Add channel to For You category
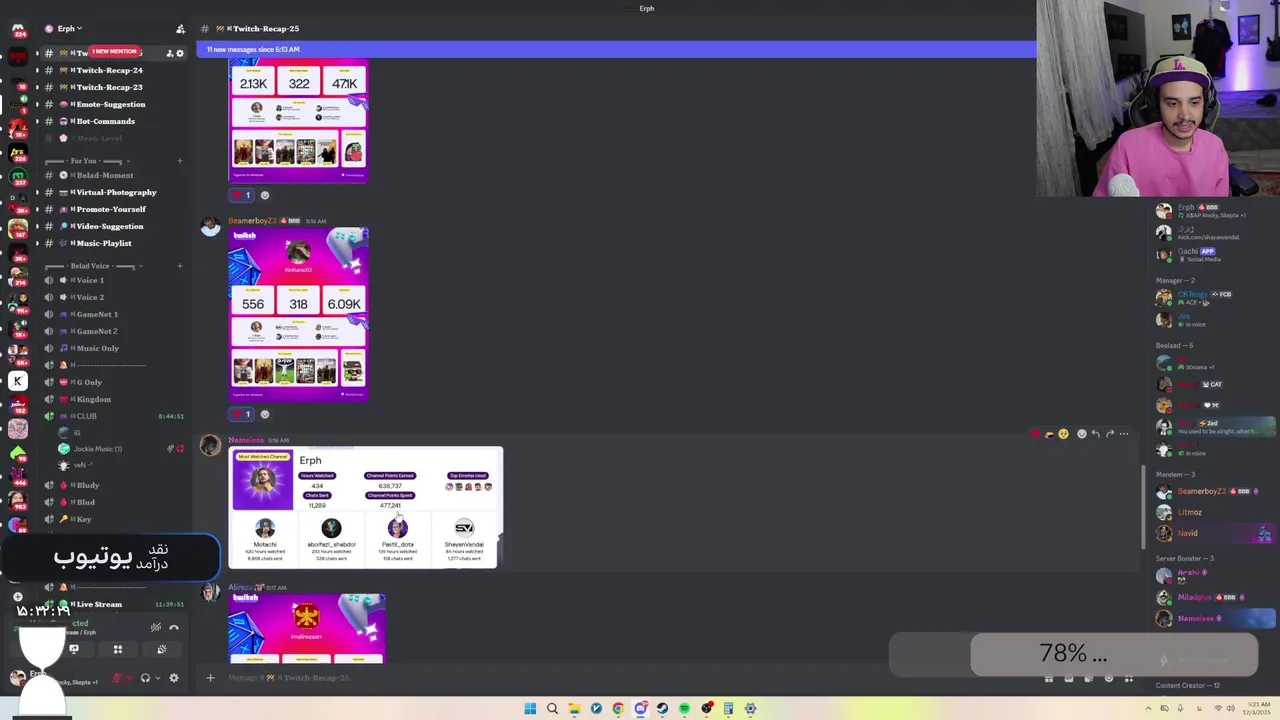Viewport: 1280px width, 720px height. pos(180,160)
